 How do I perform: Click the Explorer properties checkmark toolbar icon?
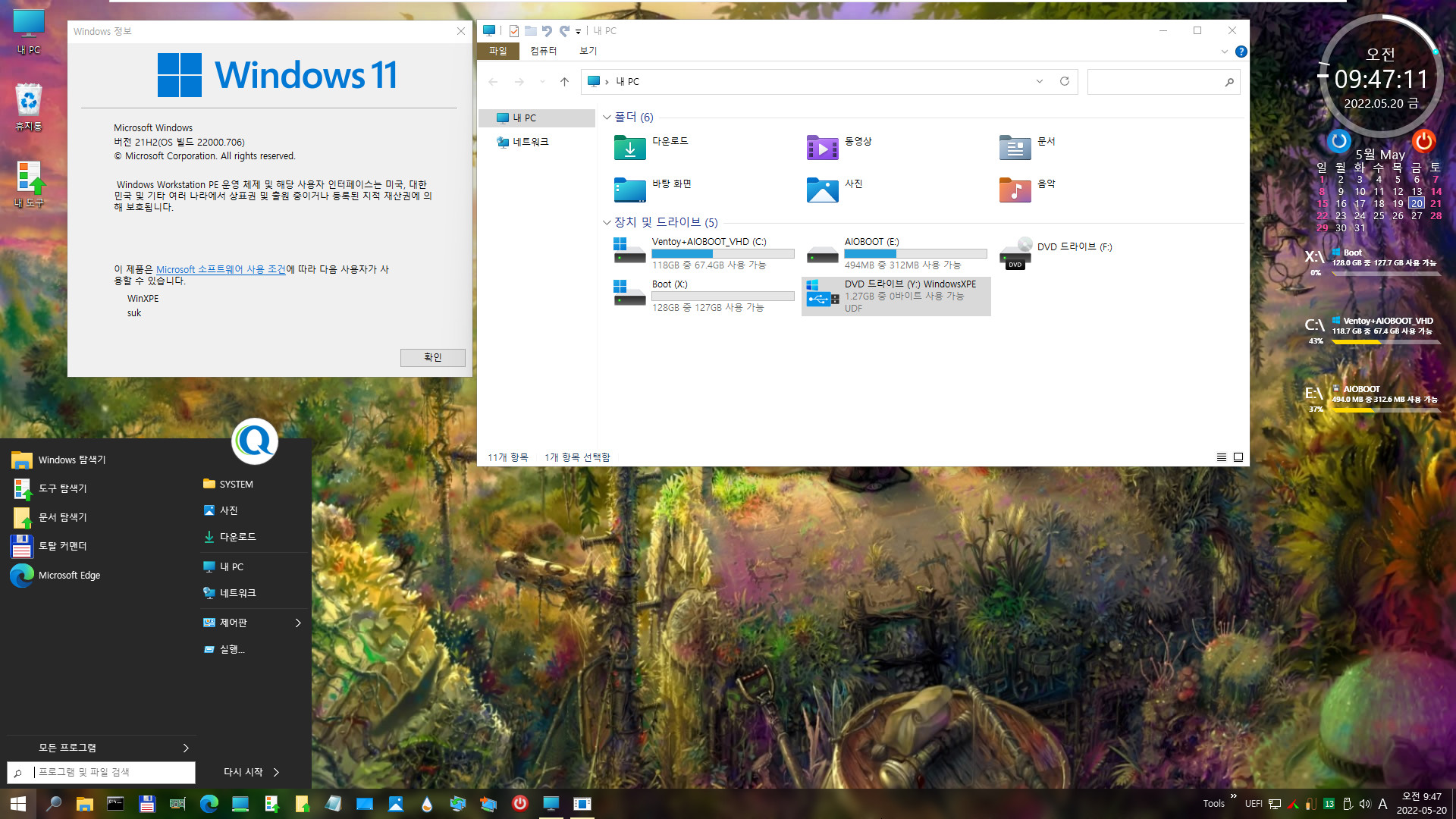(x=514, y=31)
